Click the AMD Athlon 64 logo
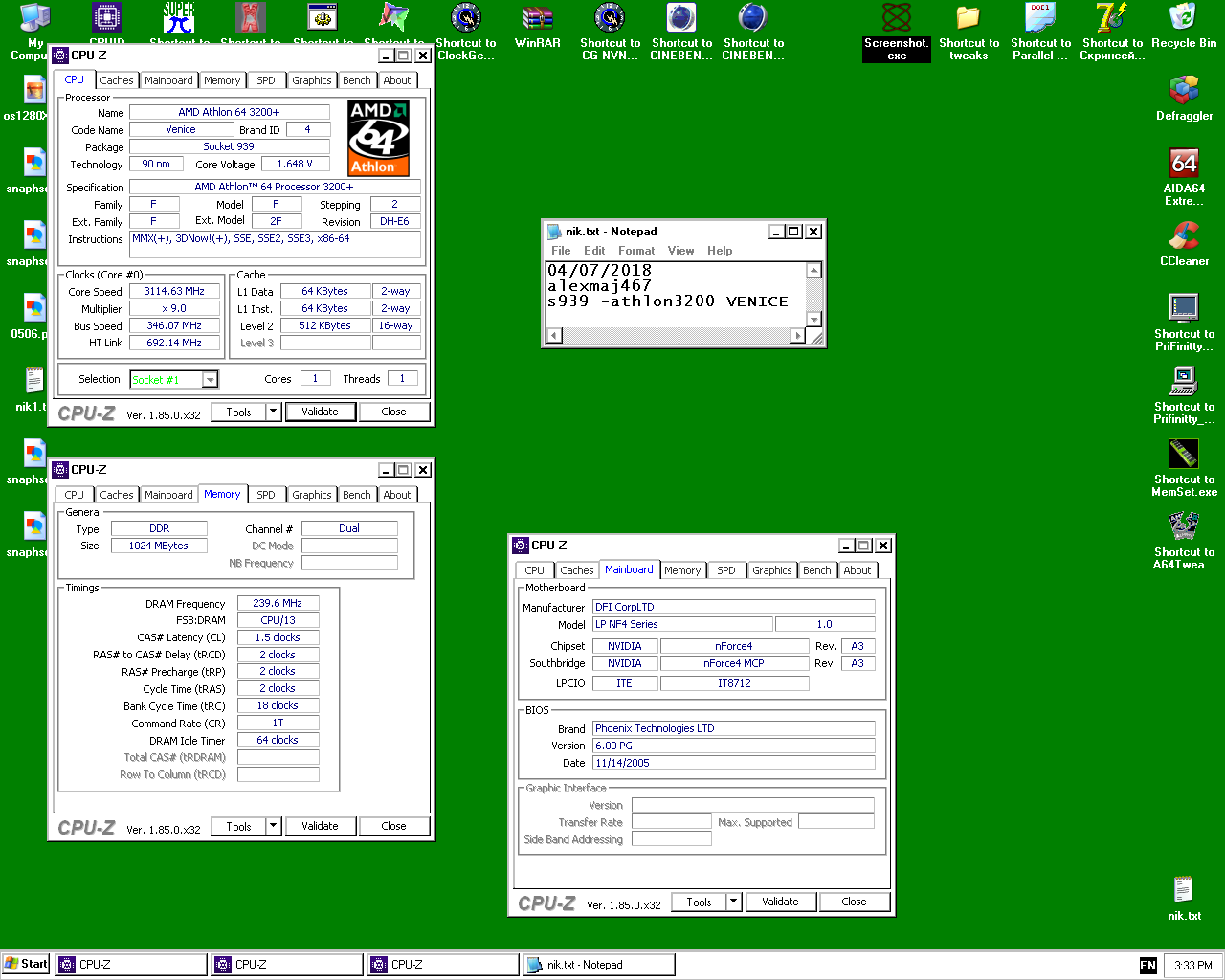1225x980 pixels. (x=378, y=138)
